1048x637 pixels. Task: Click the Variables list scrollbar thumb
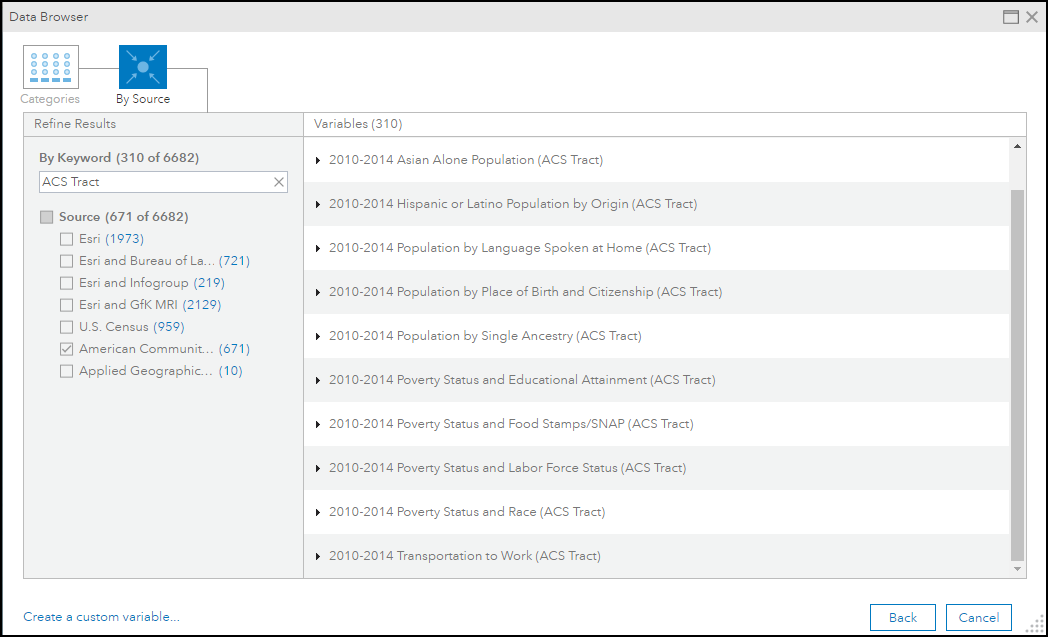pos(1018,375)
